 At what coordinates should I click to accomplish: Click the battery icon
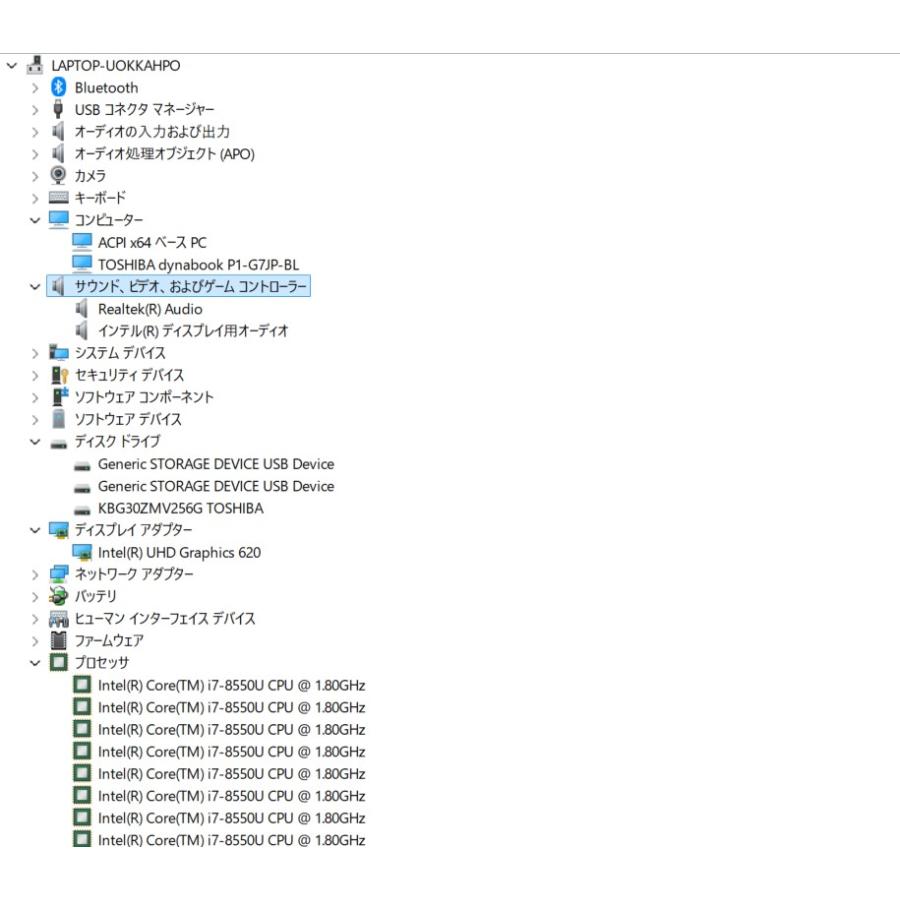[59, 596]
